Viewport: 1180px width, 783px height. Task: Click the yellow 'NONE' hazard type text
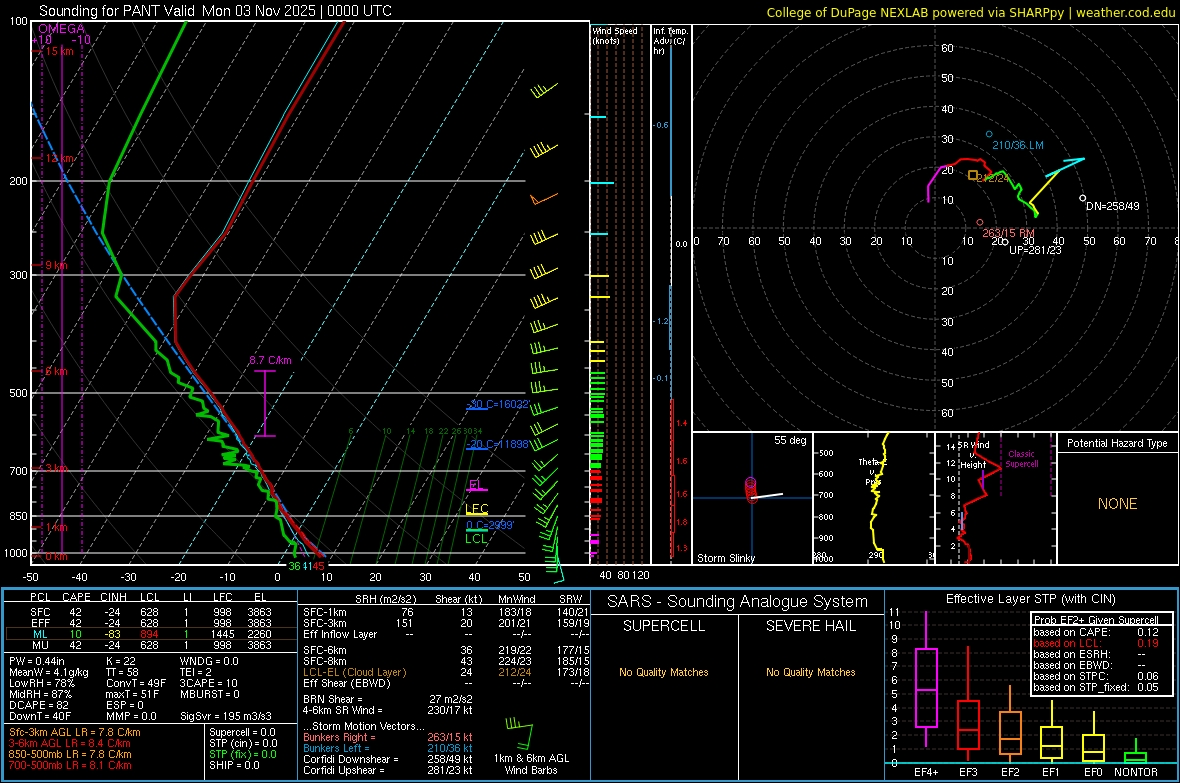point(1117,504)
